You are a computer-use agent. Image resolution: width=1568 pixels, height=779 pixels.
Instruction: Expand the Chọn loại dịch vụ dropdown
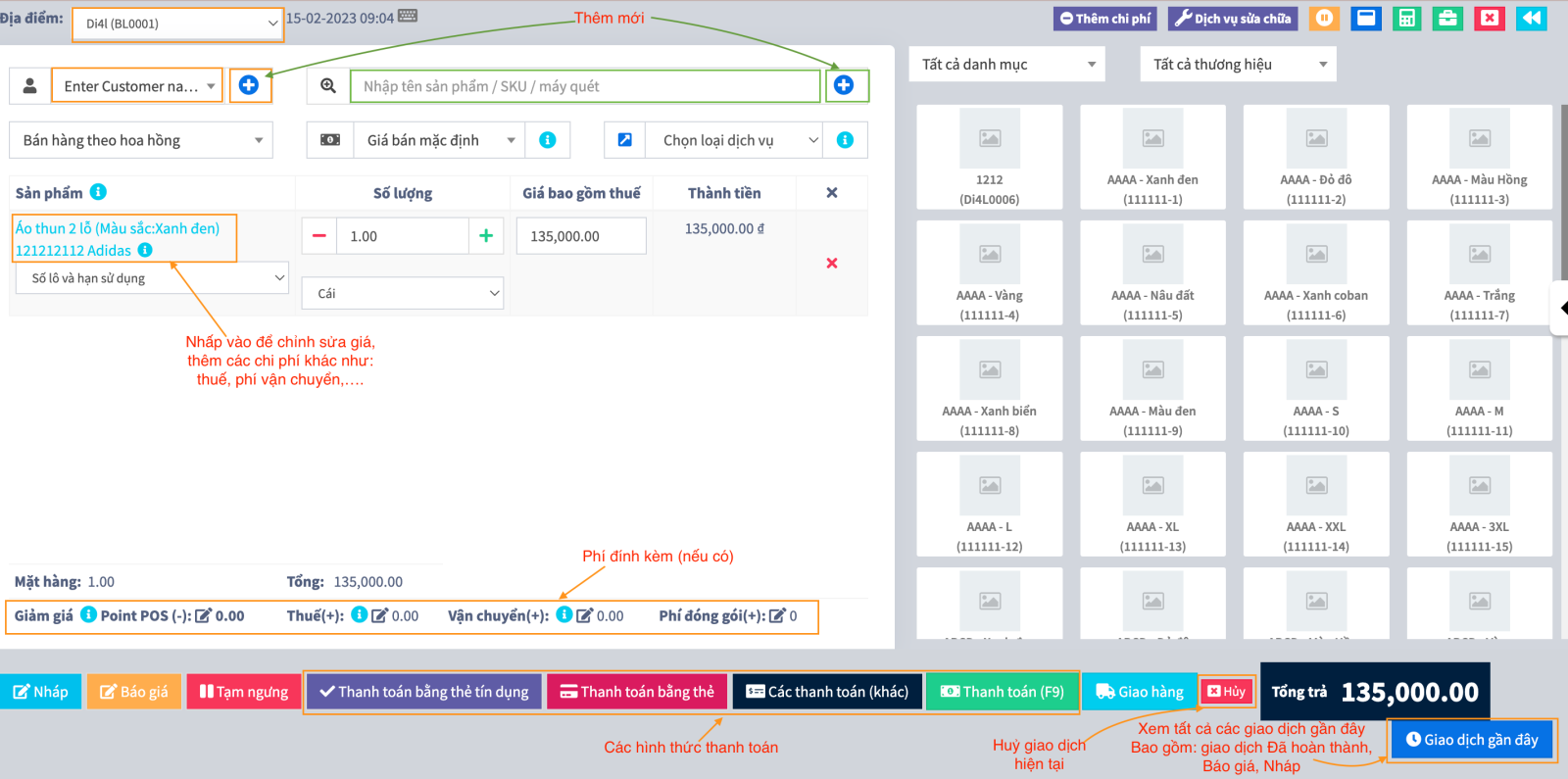pyautogui.click(x=734, y=140)
